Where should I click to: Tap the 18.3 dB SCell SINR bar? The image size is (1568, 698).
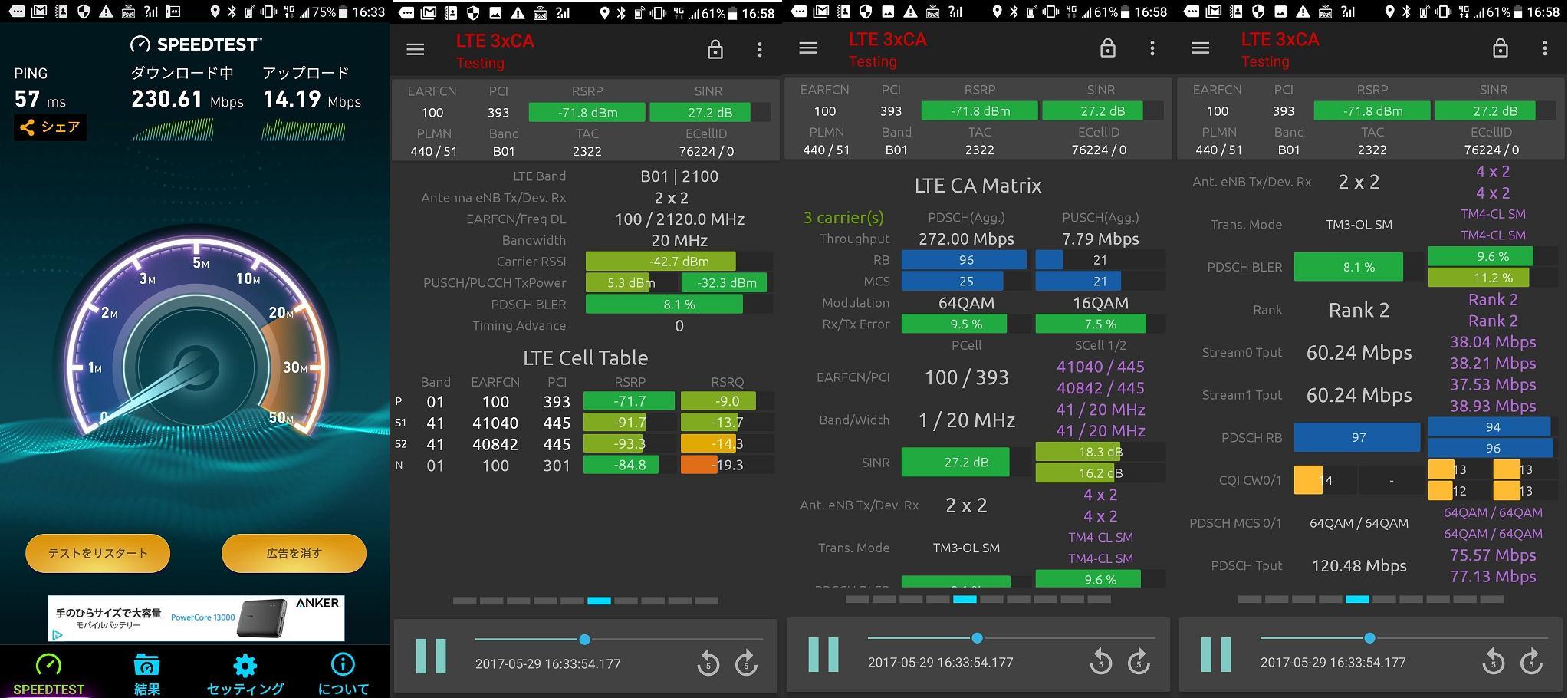(x=1100, y=452)
